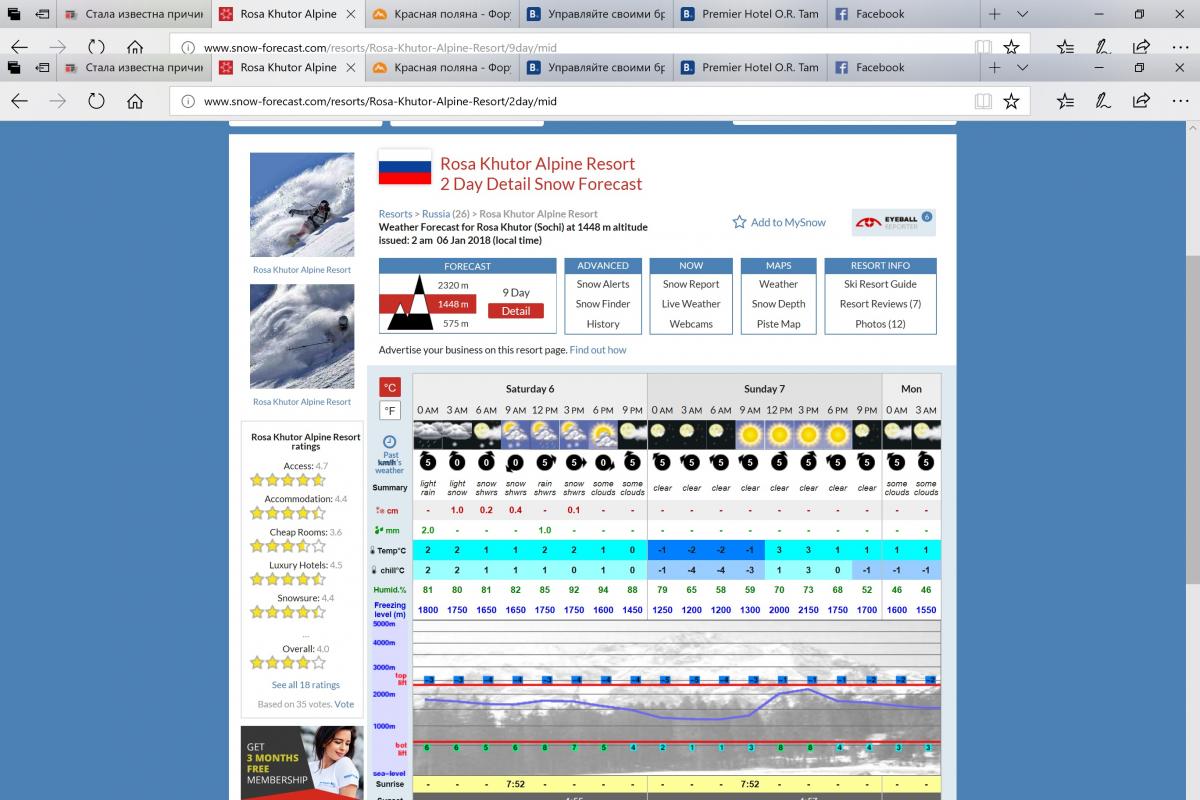The width and height of the screenshot is (1200, 800).
Task: Open Photos (12) link
Action: point(880,324)
